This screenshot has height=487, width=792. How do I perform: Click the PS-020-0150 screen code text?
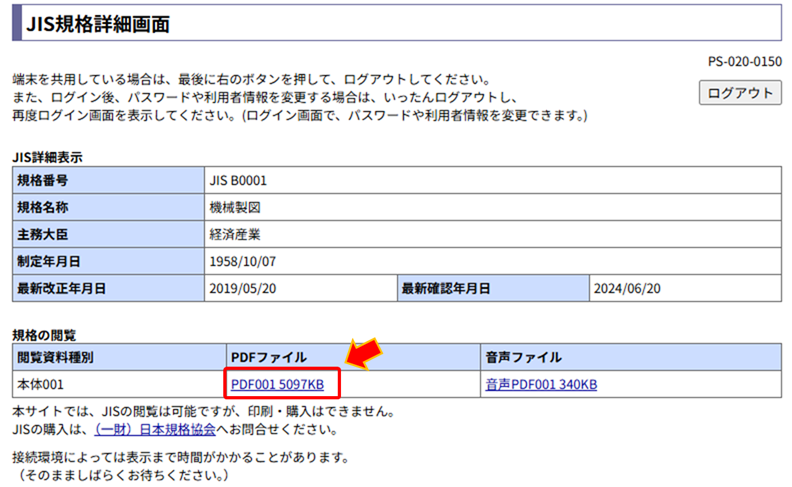coord(744,62)
